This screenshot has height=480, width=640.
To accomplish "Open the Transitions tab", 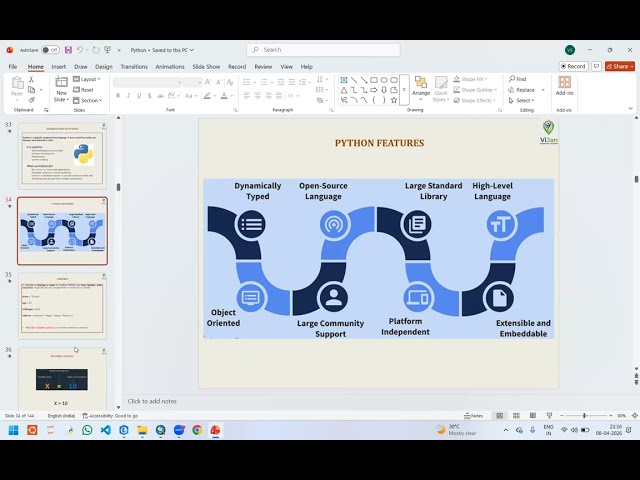I will [x=134, y=67].
